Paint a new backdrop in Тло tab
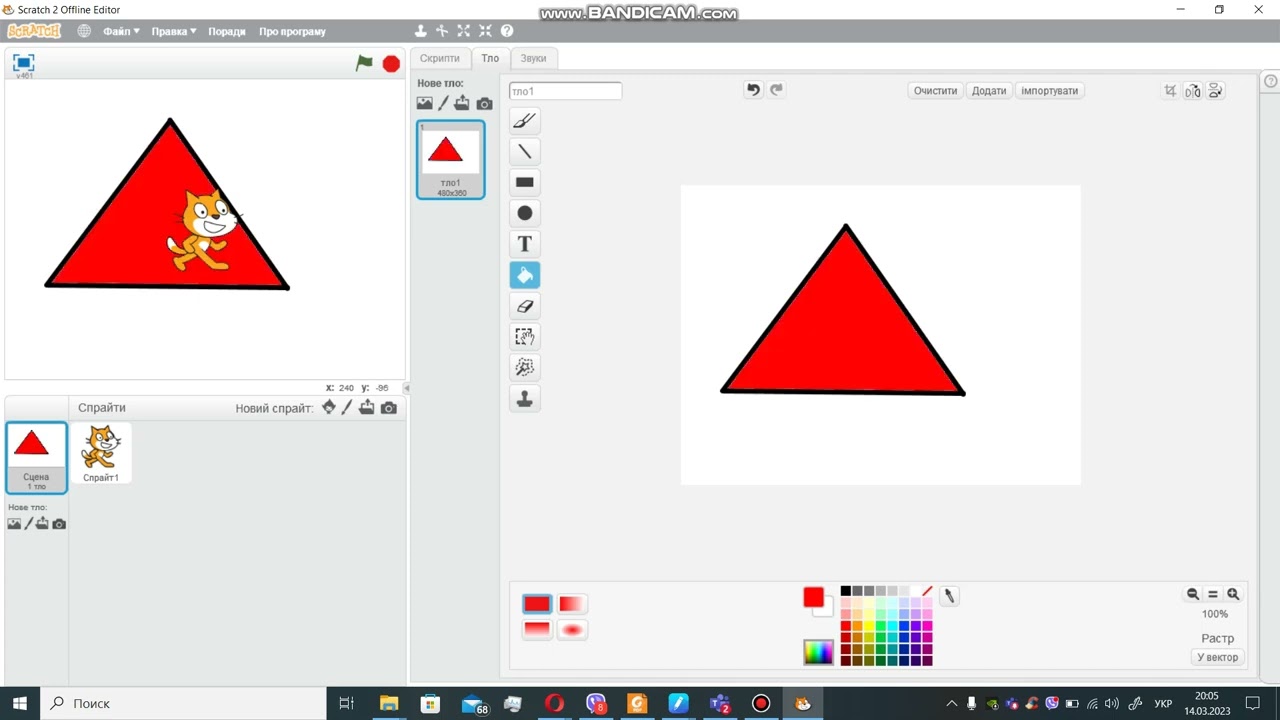Screen dimensions: 1280x720 pyautogui.click(x=444, y=103)
